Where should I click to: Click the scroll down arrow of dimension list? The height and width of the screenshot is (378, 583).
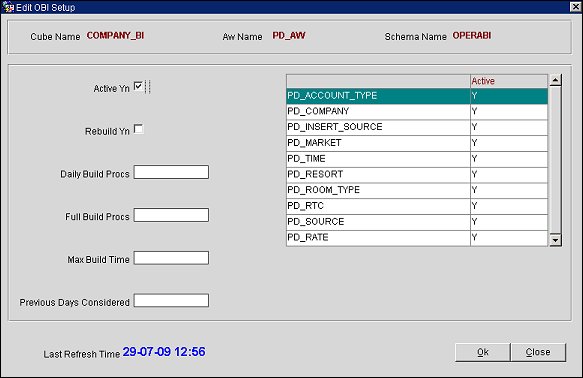[x=555, y=240]
